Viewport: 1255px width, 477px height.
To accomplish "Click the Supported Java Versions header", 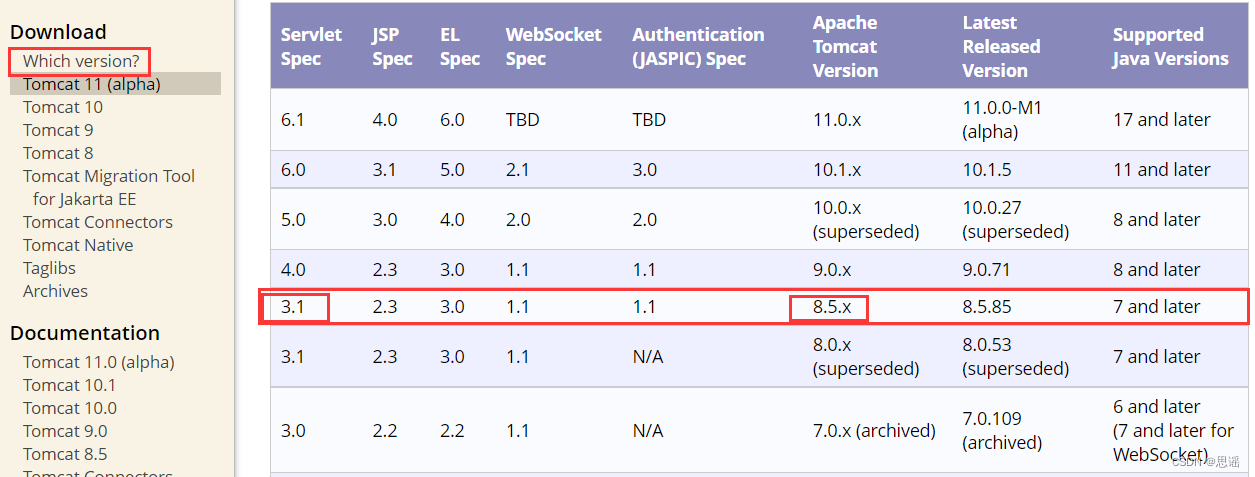I will 1171,47.
